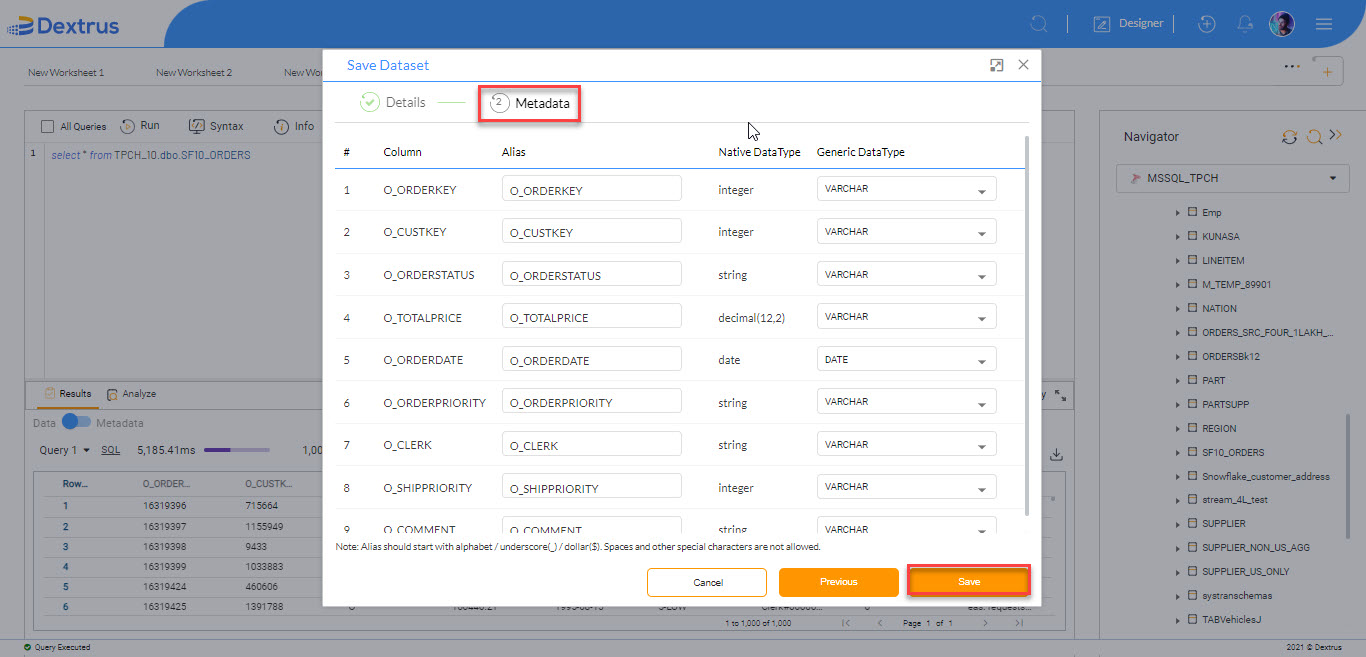Click the SF10_ORDERS table icon in Navigator
This screenshot has width=1366, height=657.
(1192, 452)
